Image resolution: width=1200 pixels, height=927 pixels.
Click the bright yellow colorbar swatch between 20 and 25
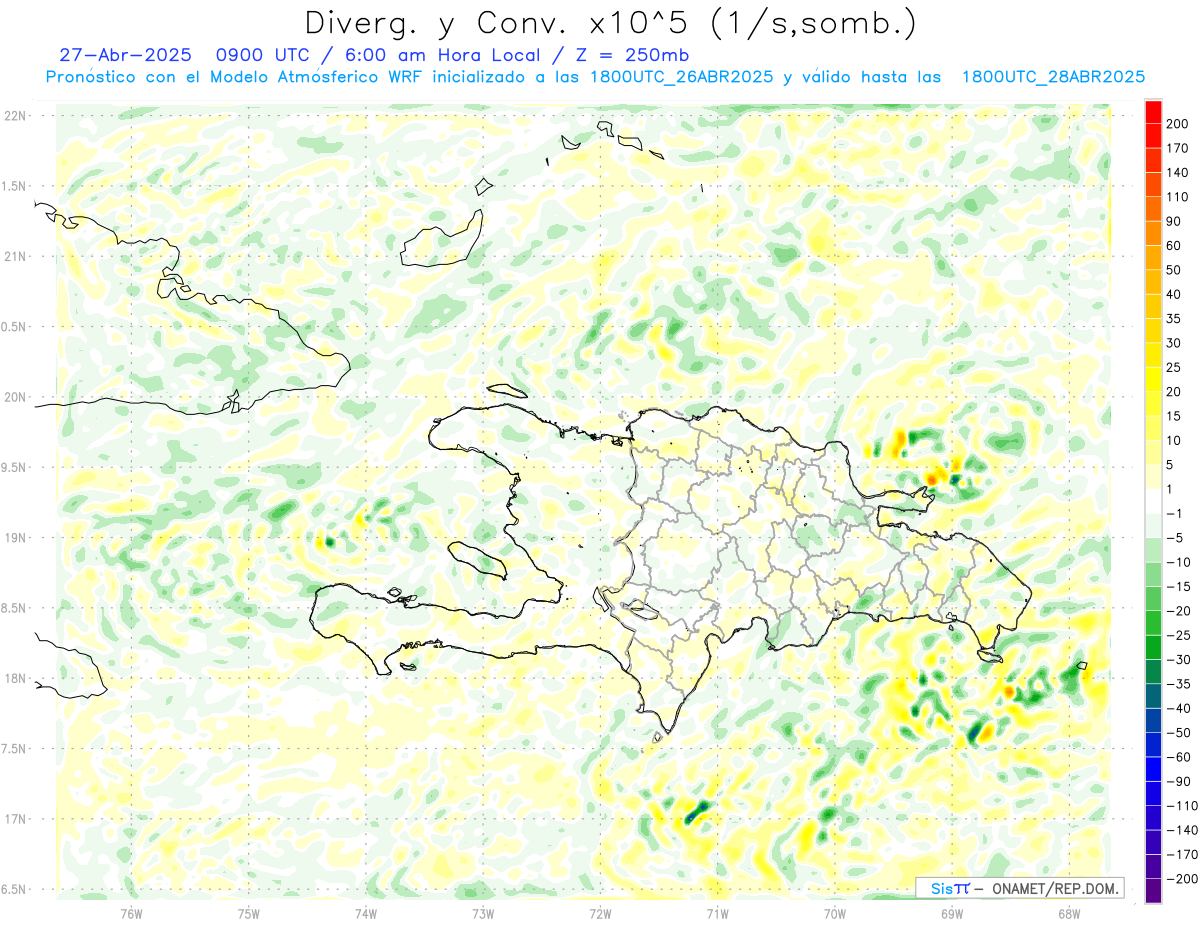tap(1154, 380)
